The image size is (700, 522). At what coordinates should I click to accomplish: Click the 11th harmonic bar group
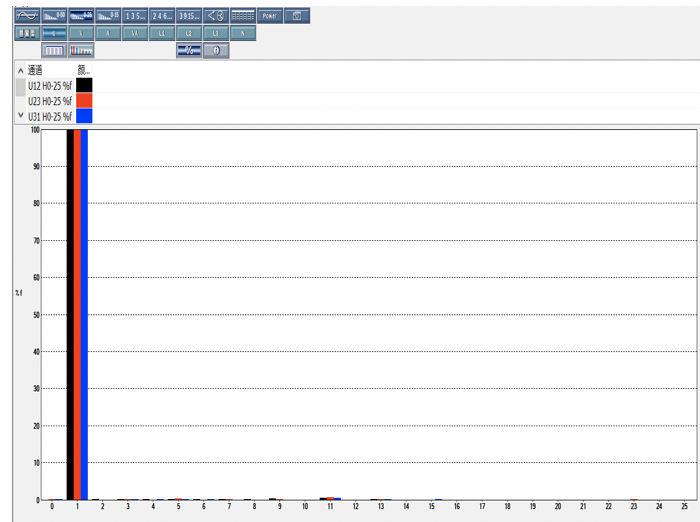(x=330, y=498)
